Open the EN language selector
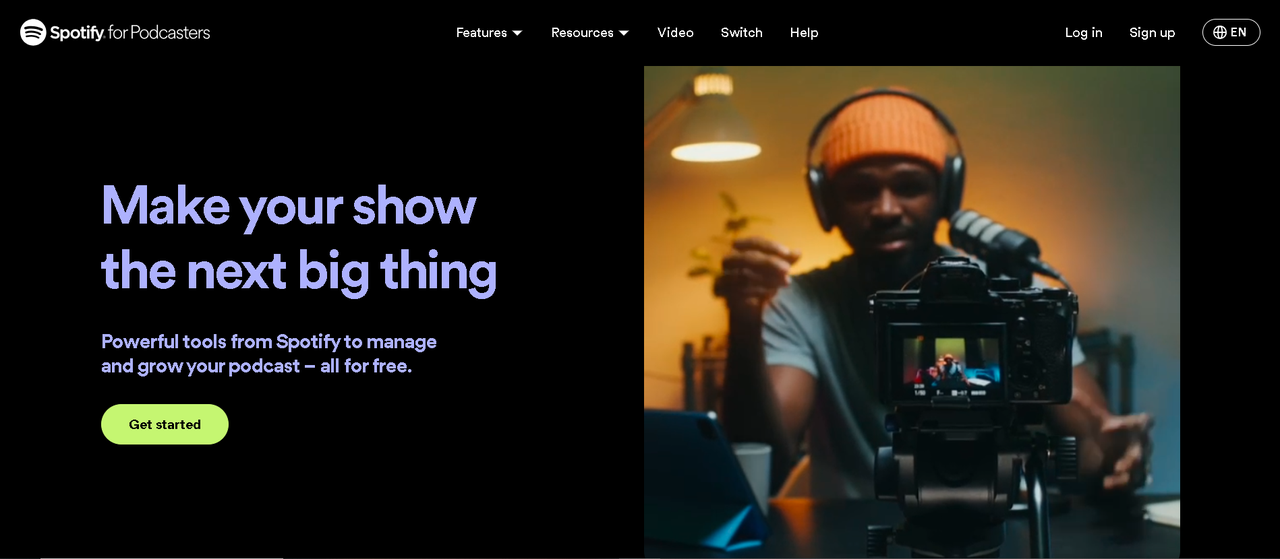The width and height of the screenshot is (1280, 559). (x=1231, y=32)
